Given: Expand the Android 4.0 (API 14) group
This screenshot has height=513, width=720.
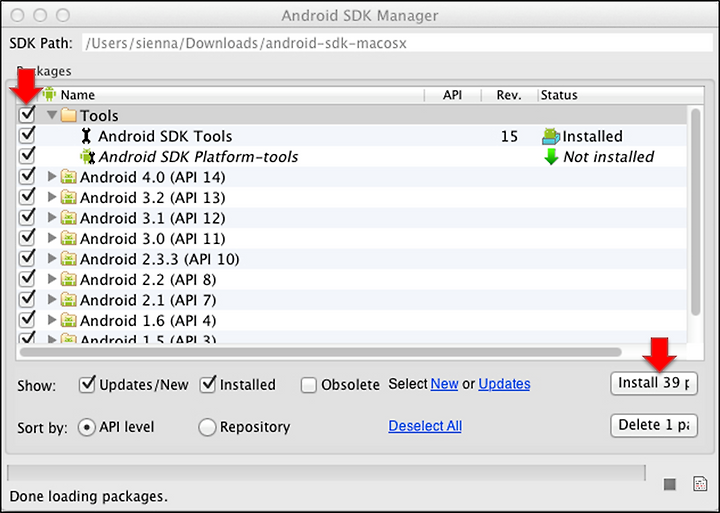Looking at the screenshot, I should (x=52, y=176).
